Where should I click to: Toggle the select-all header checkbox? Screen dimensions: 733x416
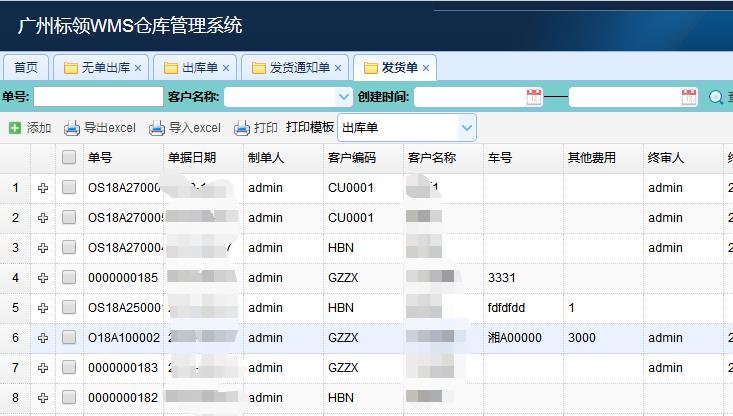[69, 157]
